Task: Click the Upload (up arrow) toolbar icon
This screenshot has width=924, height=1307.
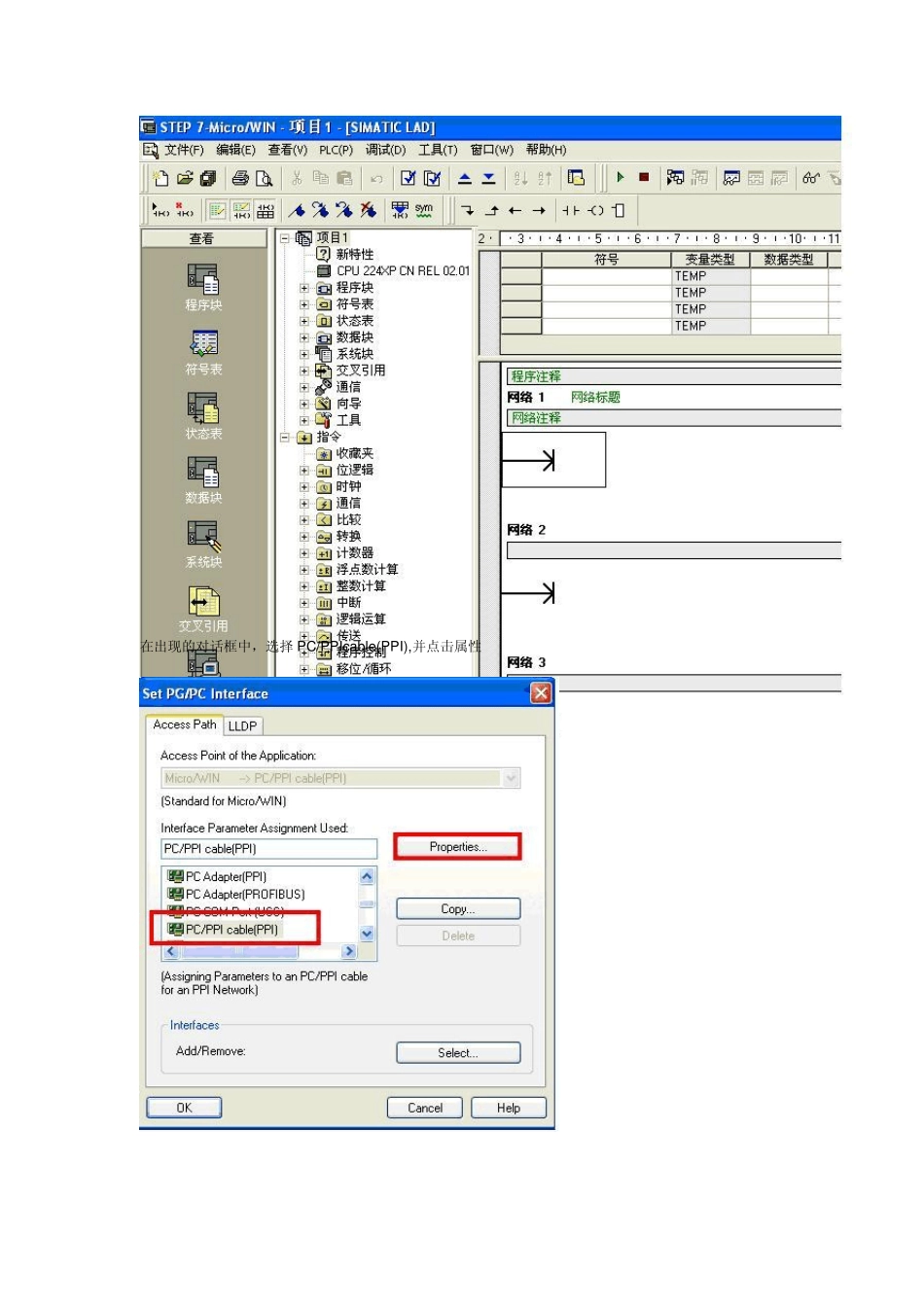Action: (x=465, y=178)
